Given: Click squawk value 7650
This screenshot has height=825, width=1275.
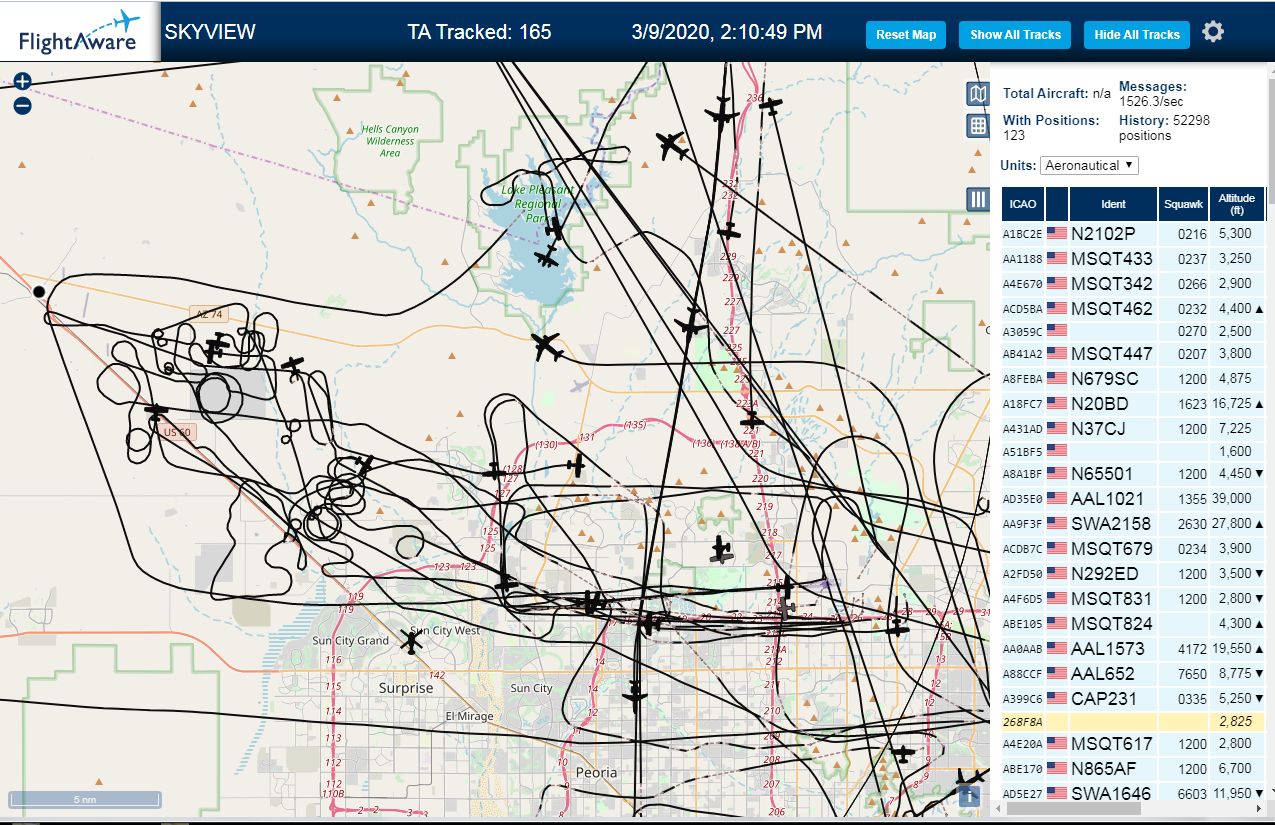Looking at the screenshot, I should [x=1192, y=674].
